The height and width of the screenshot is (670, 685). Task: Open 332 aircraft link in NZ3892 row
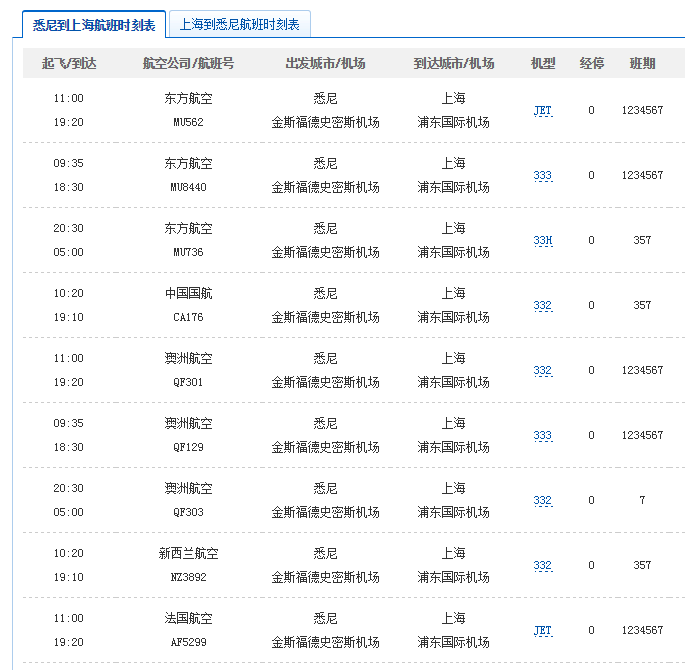[543, 566]
